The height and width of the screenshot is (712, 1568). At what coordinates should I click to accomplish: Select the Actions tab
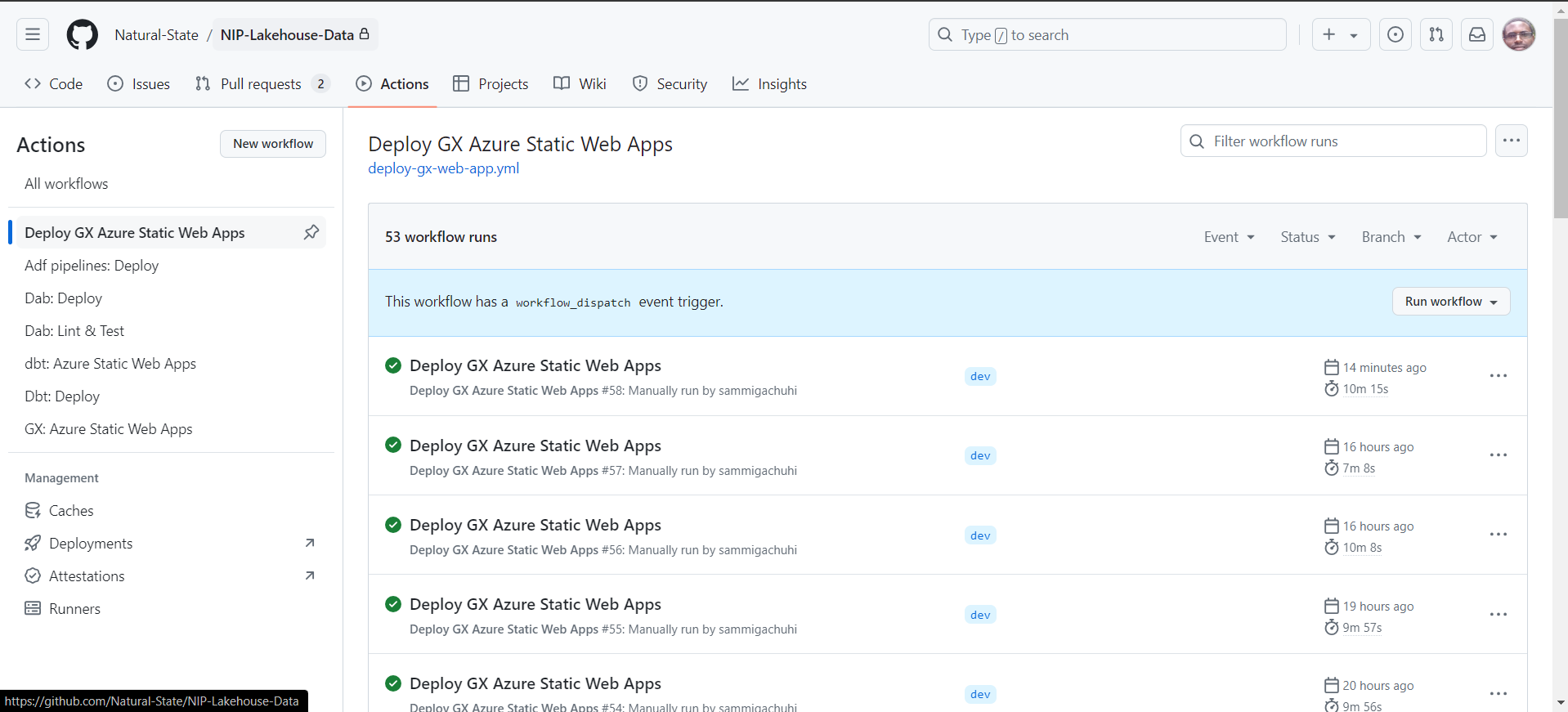(x=392, y=83)
